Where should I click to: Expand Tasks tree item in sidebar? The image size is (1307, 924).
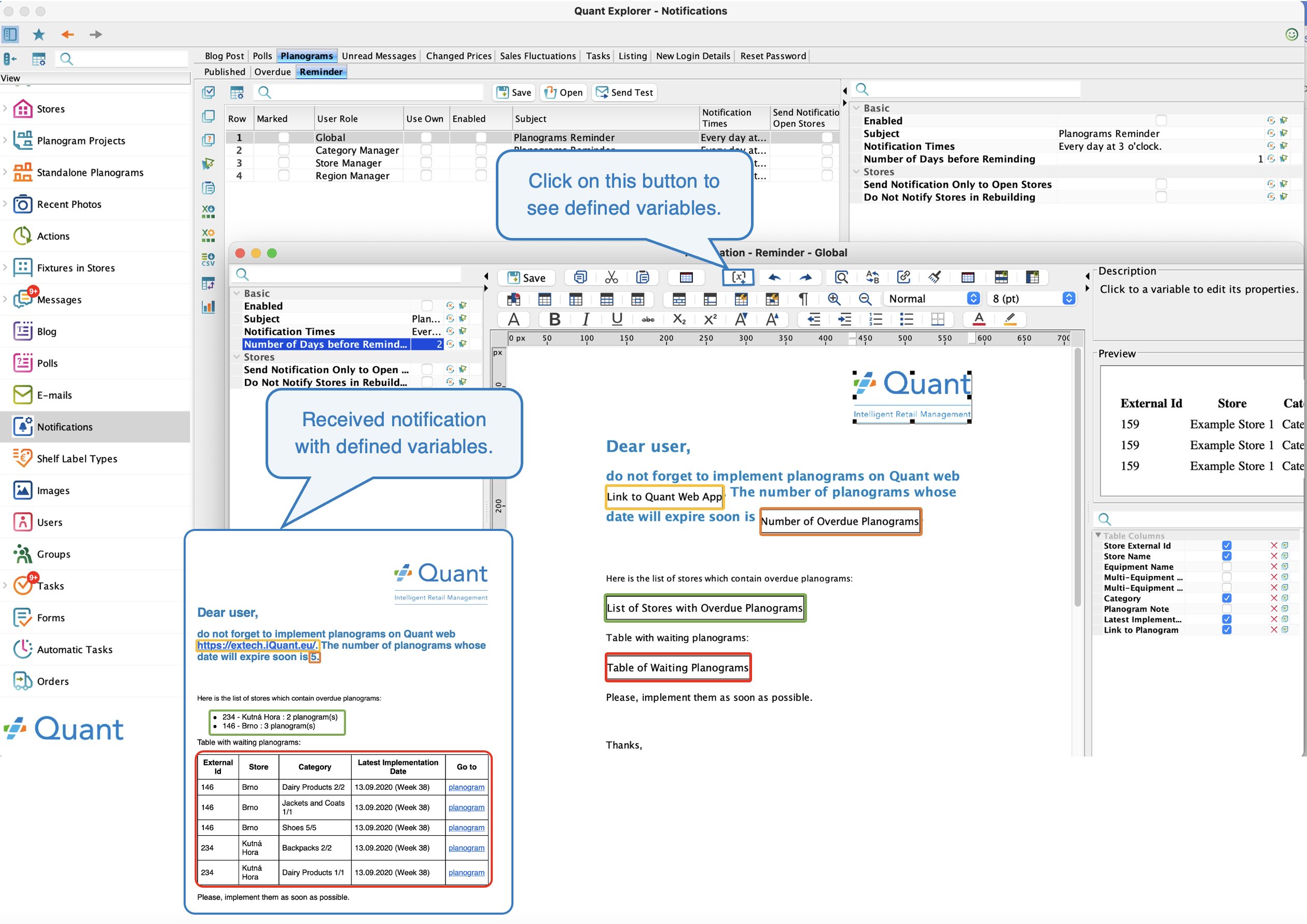[5, 585]
